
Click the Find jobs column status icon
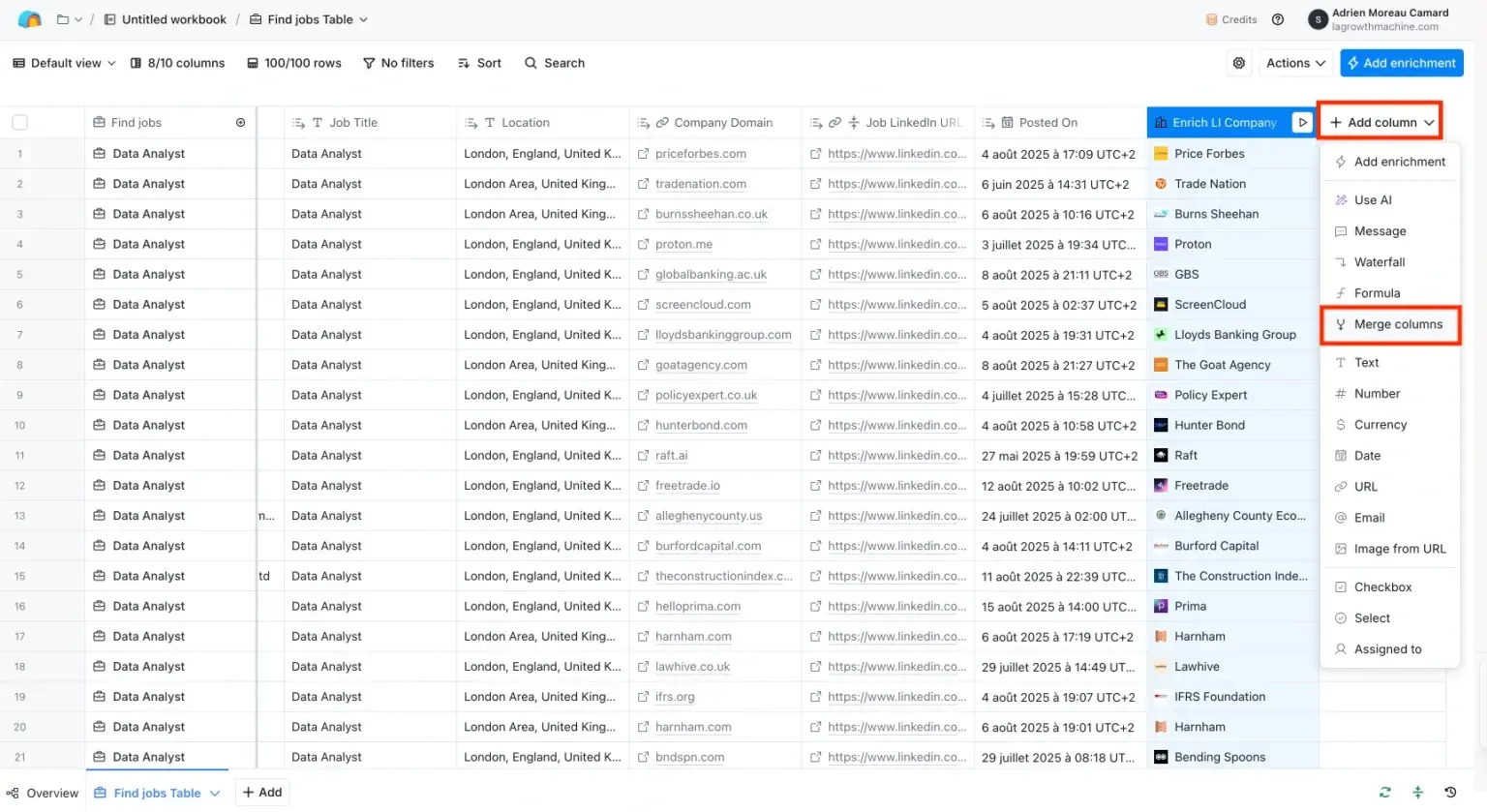pyautogui.click(x=240, y=123)
